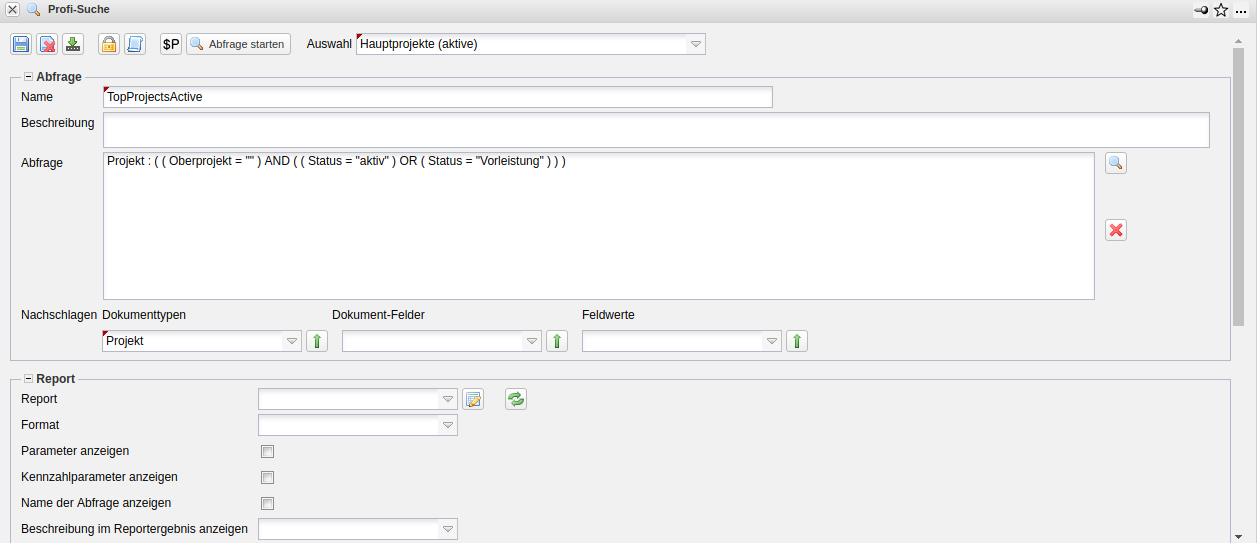Click the magnifier icon beside the query area
Image resolution: width=1257 pixels, height=543 pixels.
tap(1116, 163)
